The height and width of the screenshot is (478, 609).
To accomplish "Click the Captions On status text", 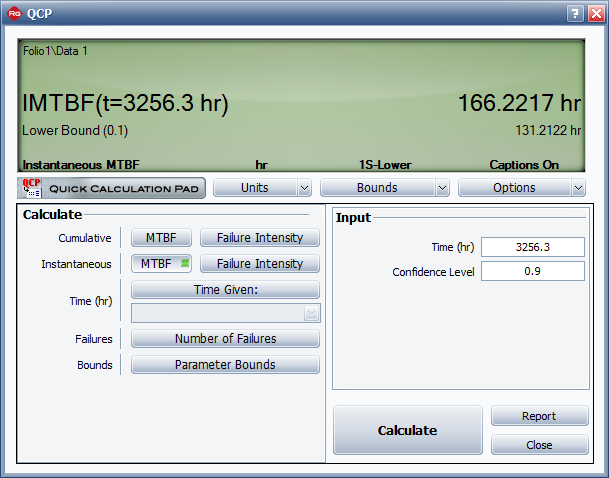I will tap(524, 165).
